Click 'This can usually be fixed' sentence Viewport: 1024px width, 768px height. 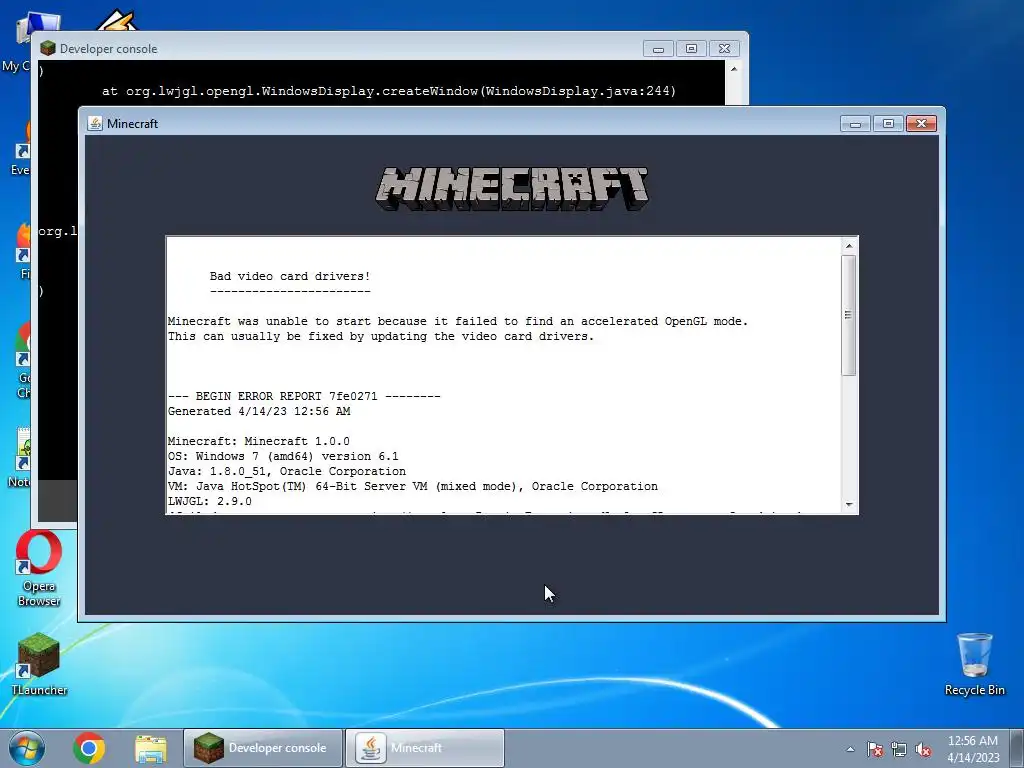pos(381,336)
